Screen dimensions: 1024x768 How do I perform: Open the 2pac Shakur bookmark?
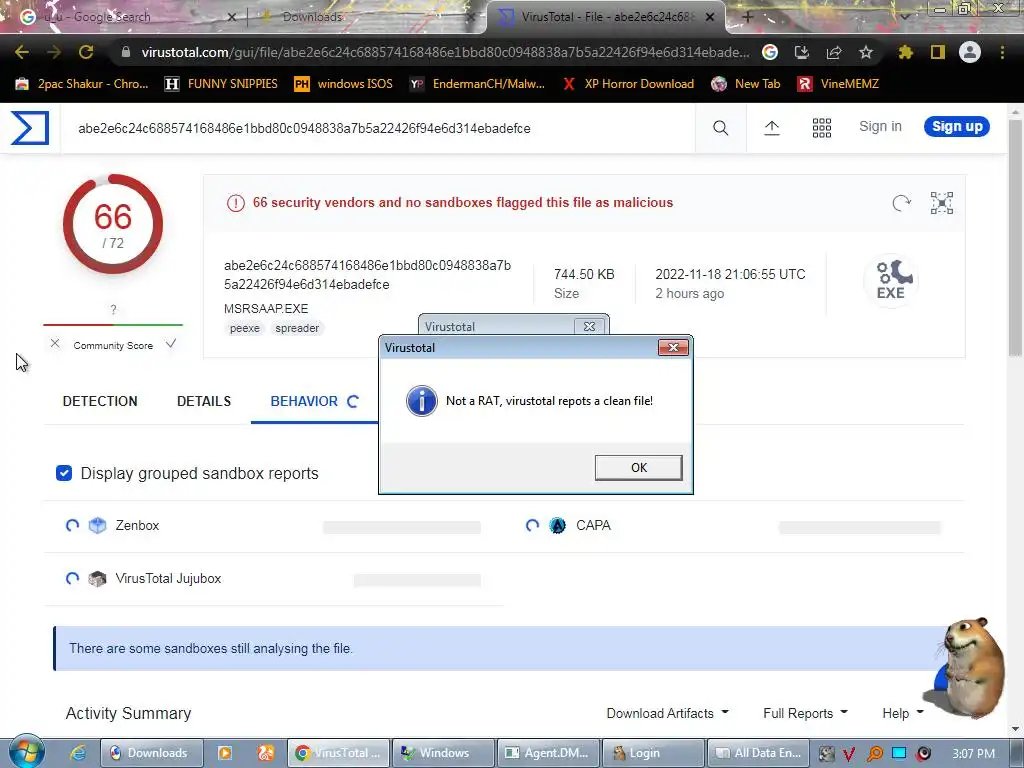[x=82, y=84]
